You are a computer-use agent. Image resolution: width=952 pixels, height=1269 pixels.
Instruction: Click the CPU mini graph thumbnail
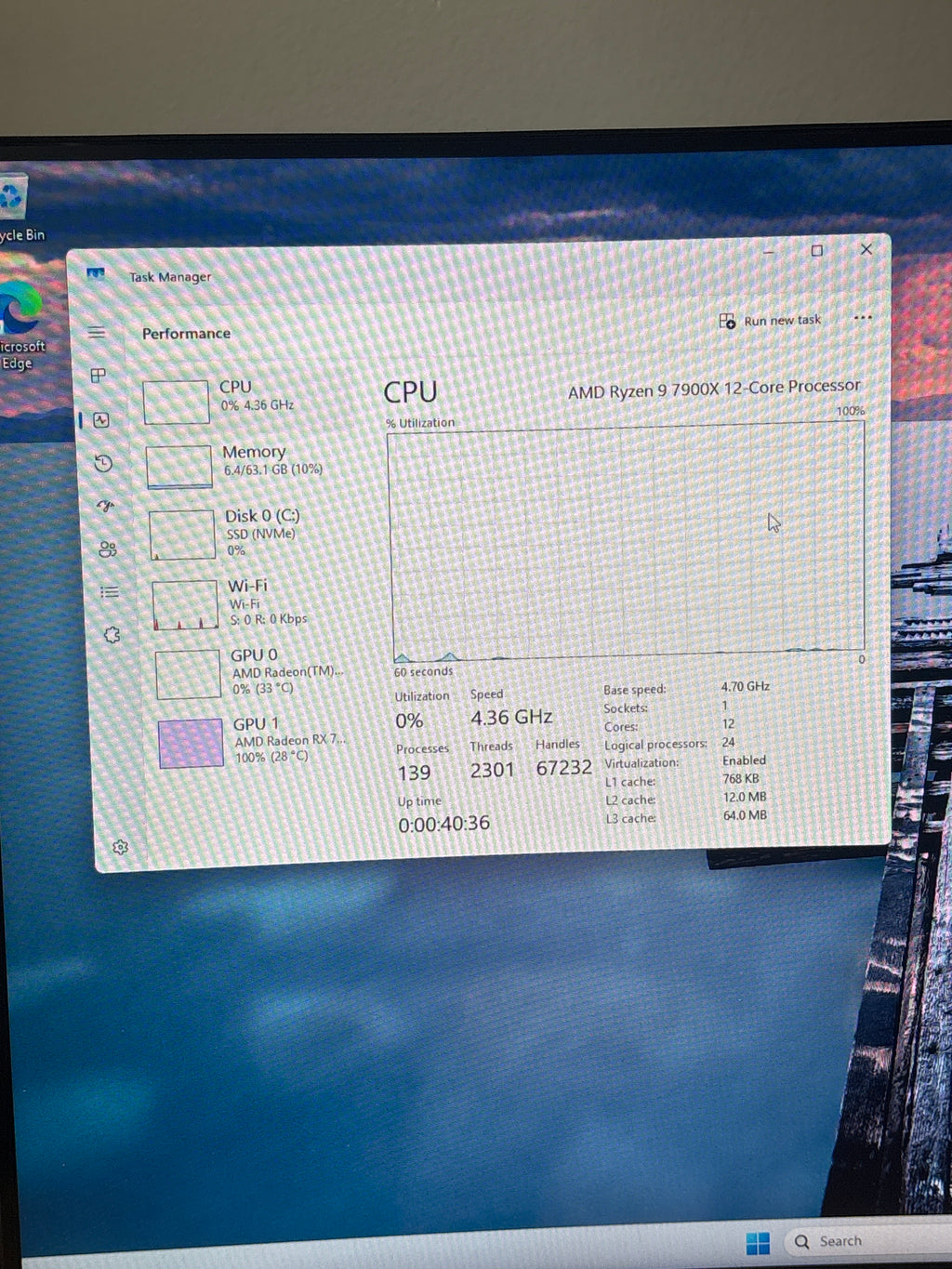point(176,402)
